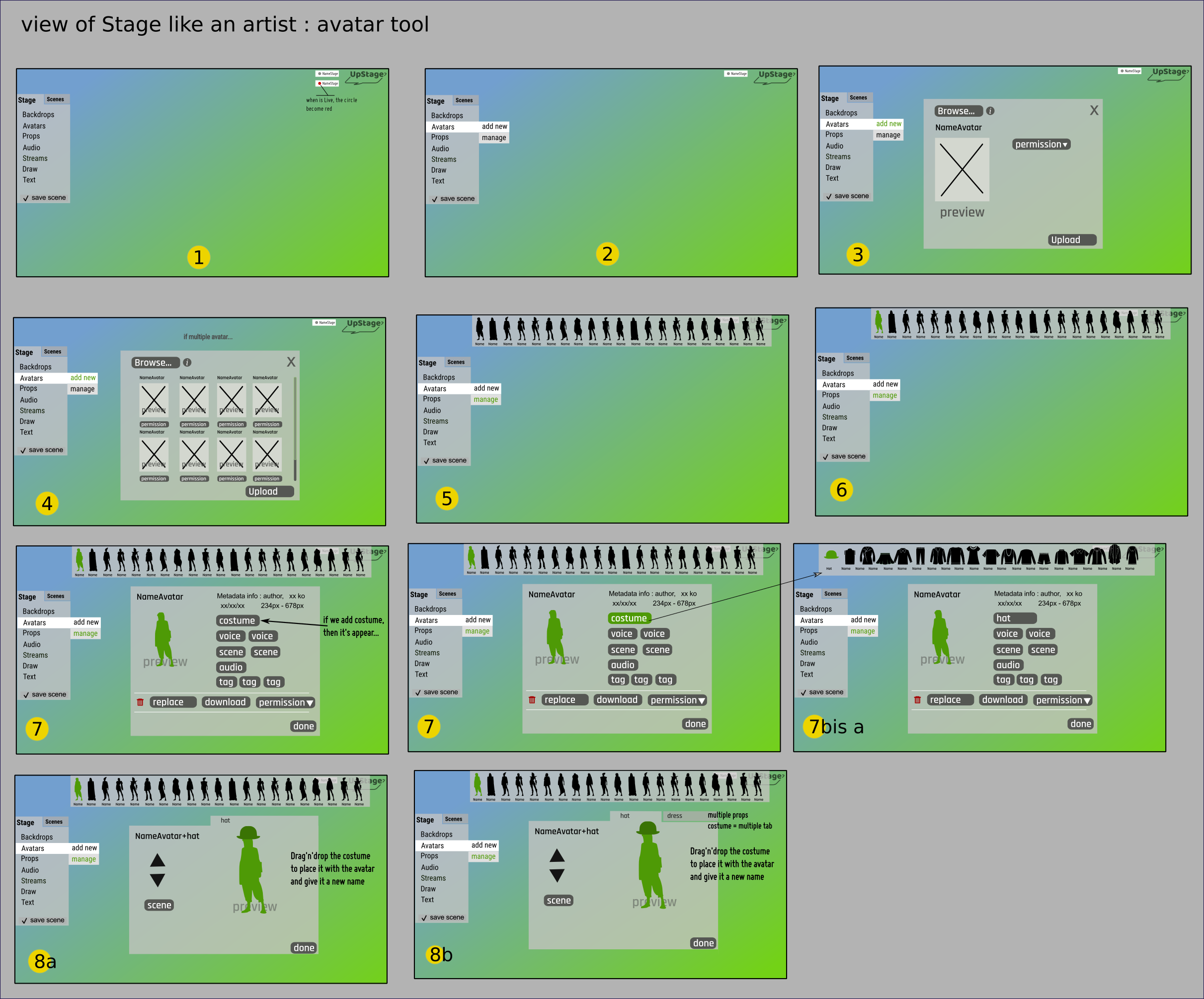This screenshot has height=999, width=1204.
Task: Open the permission dropdown in panel 7bis a
Action: (1063, 700)
